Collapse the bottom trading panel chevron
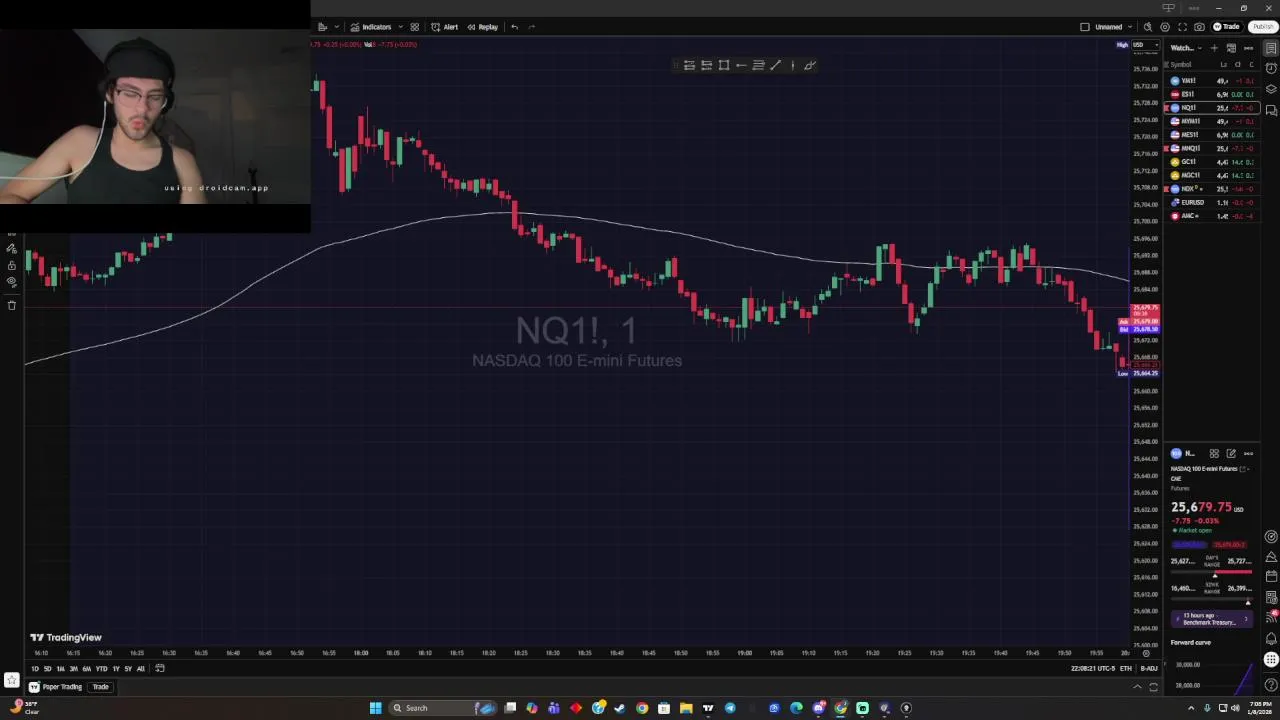This screenshot has height=720, width=1280. coord(1137,687)
